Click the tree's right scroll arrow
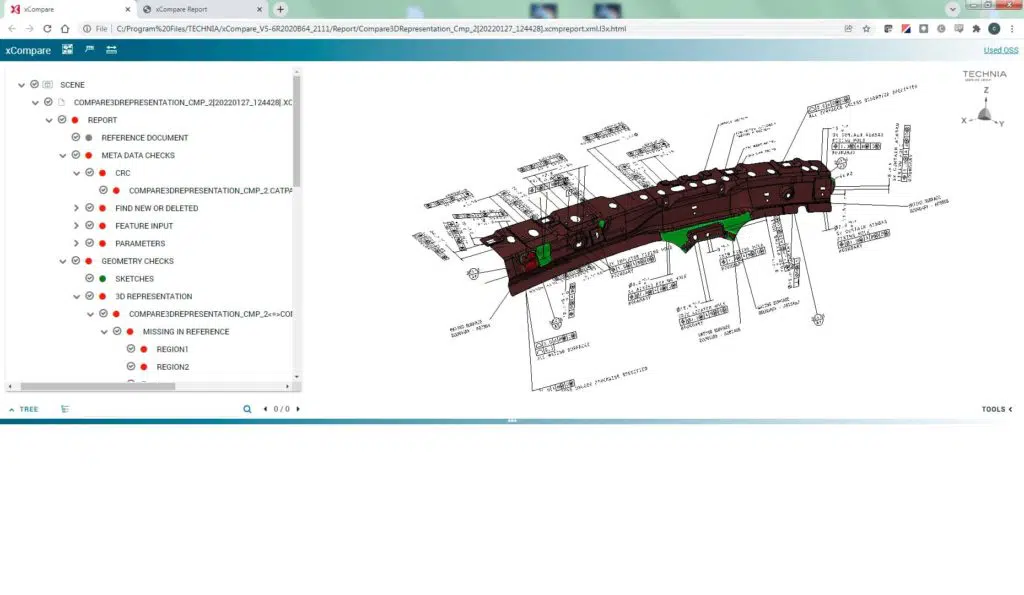Screen dimensions: 1024x595 [x=287, y=386]
